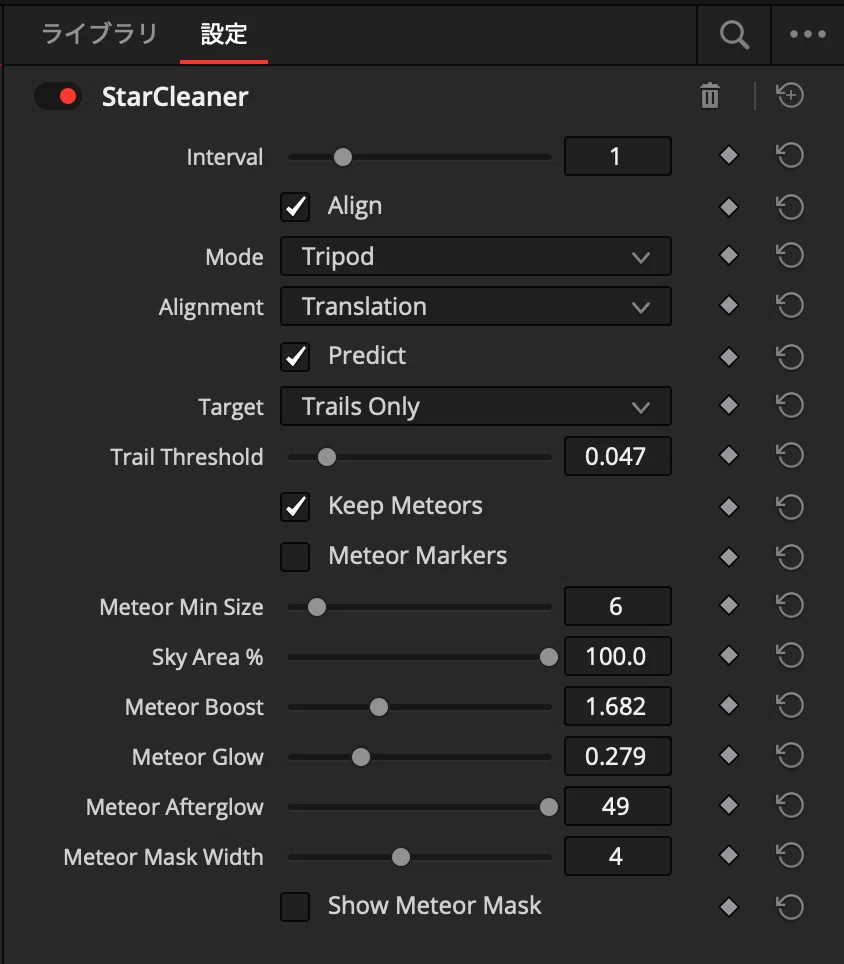Image resolution: width=844 pixels, height=964 pixels.
Task: Click the Trail Threshold value 0.047 field
Action: [x=618, y=456]
